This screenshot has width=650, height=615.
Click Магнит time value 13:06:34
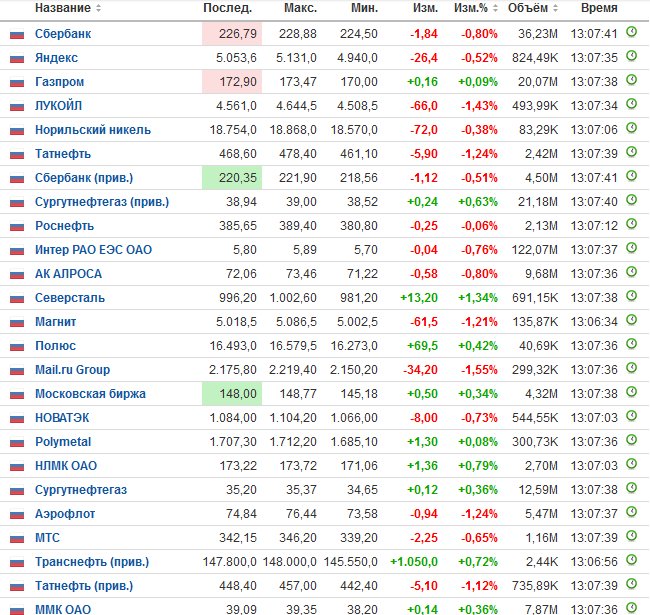point(594,322)
